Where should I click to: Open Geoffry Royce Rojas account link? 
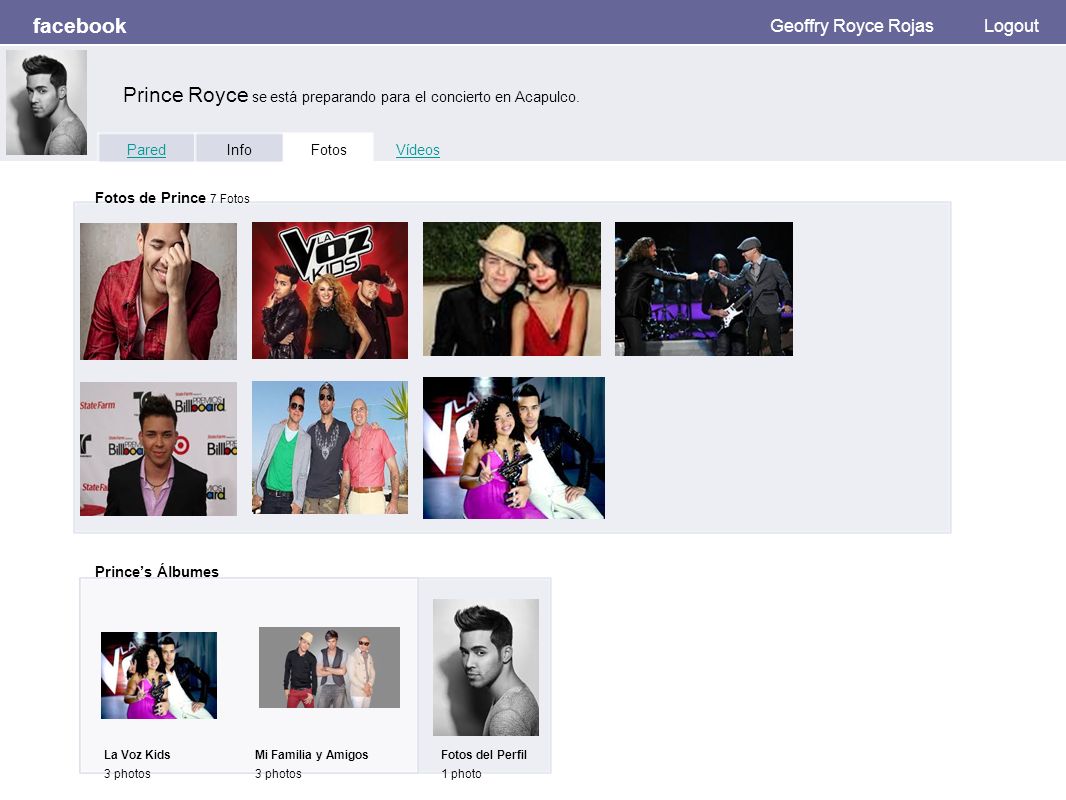click(x=851, y=26)
